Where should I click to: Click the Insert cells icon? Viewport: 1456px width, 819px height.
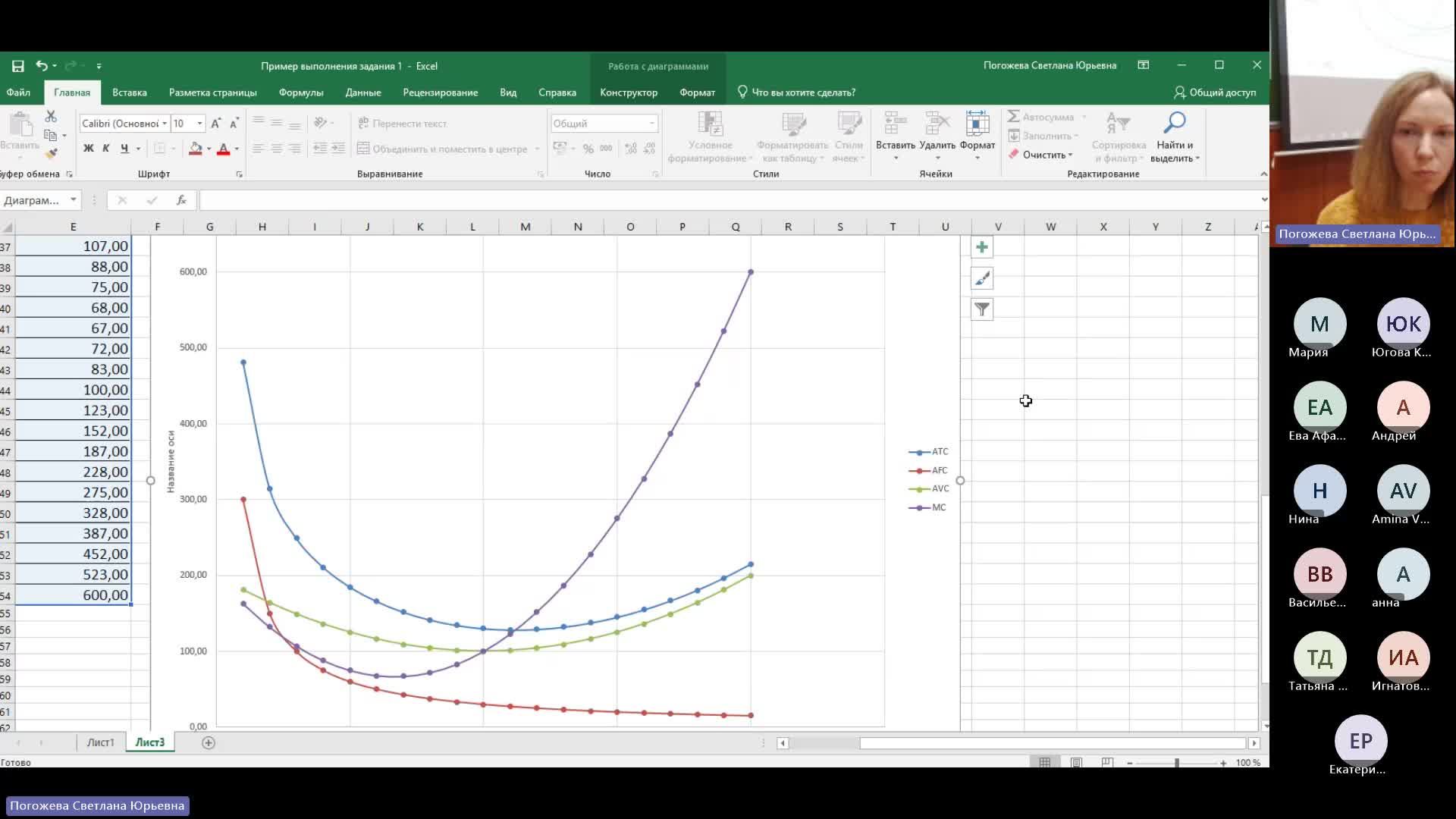(x=896, y=123)
